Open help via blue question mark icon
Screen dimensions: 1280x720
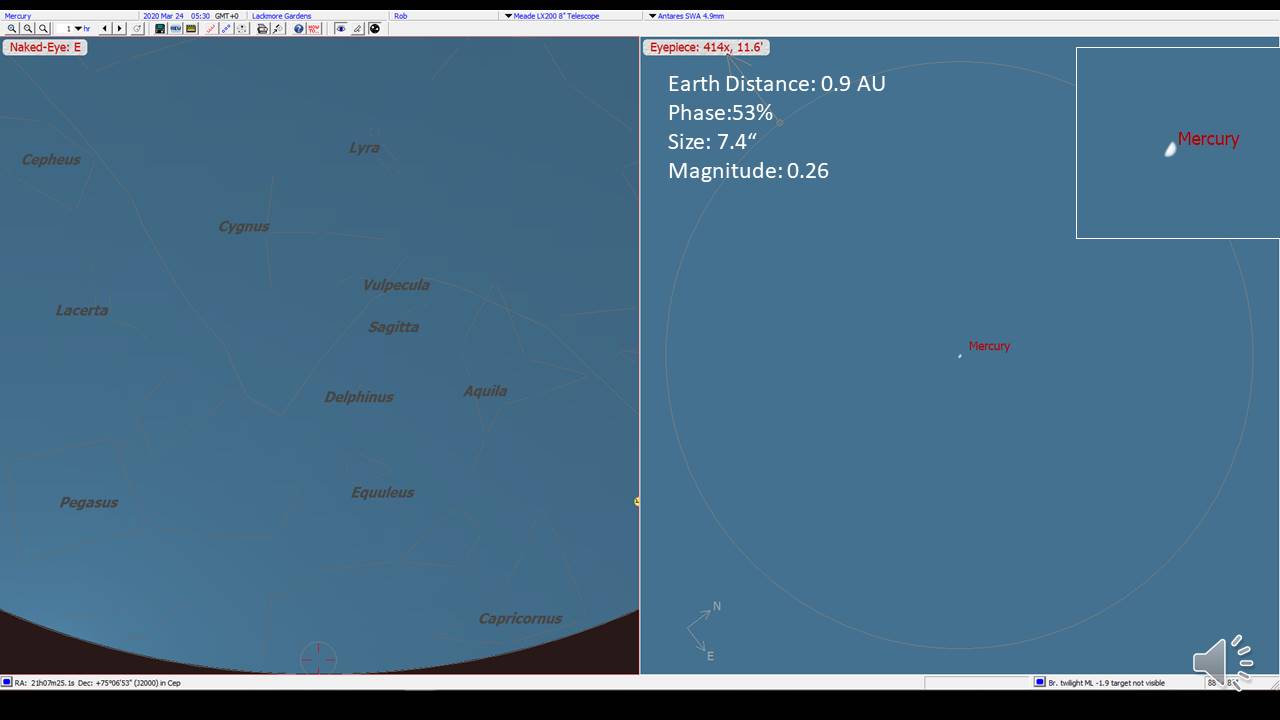click(x=299, y=29)
